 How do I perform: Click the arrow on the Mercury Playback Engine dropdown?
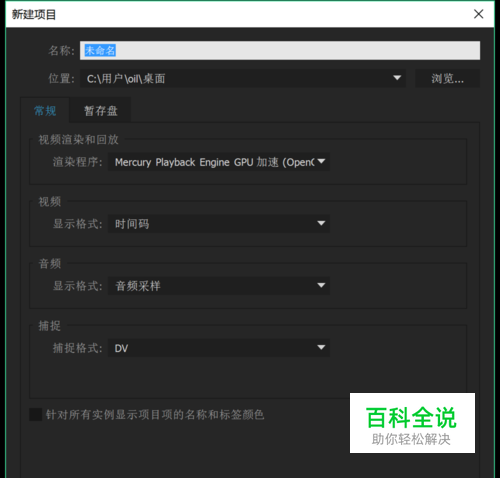click(321, 161)
